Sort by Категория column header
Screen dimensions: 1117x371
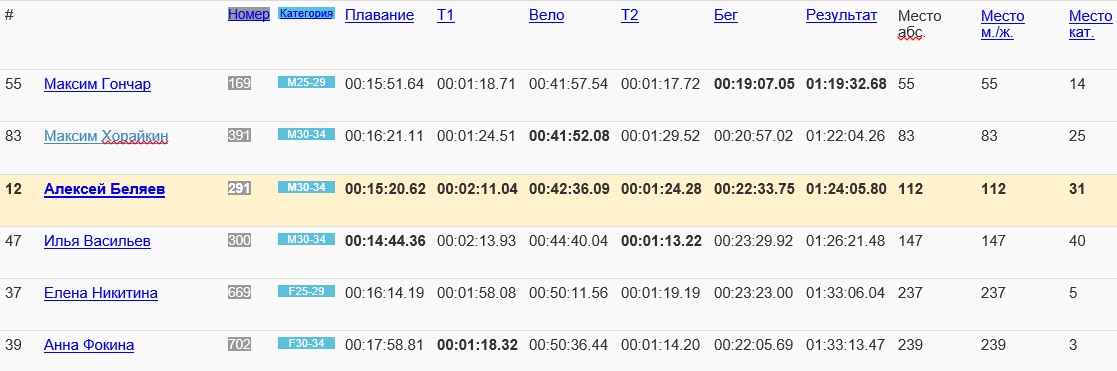[306, 13]
